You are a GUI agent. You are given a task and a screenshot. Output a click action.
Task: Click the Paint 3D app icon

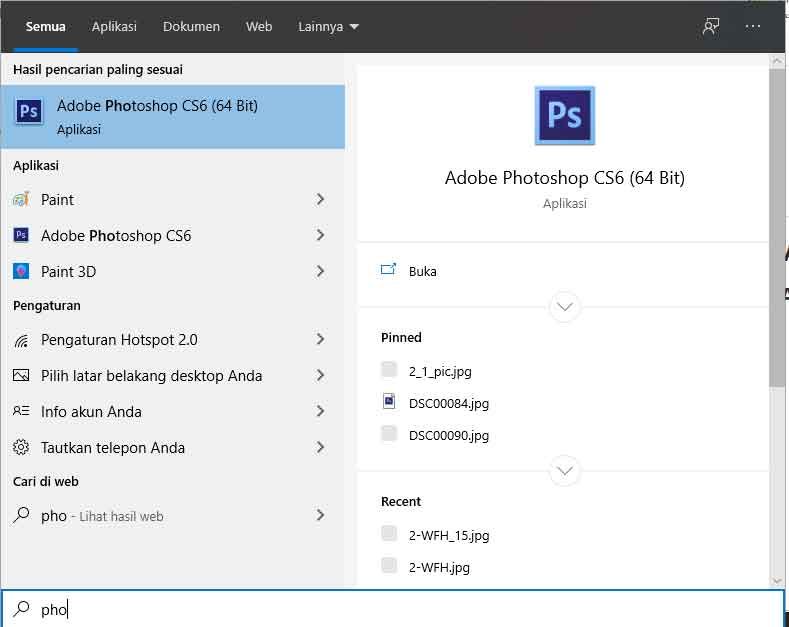click(21, 272)
